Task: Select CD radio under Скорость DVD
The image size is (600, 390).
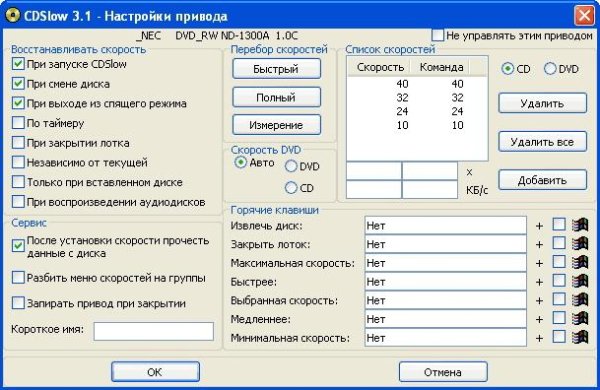Action: pos(291,188)
